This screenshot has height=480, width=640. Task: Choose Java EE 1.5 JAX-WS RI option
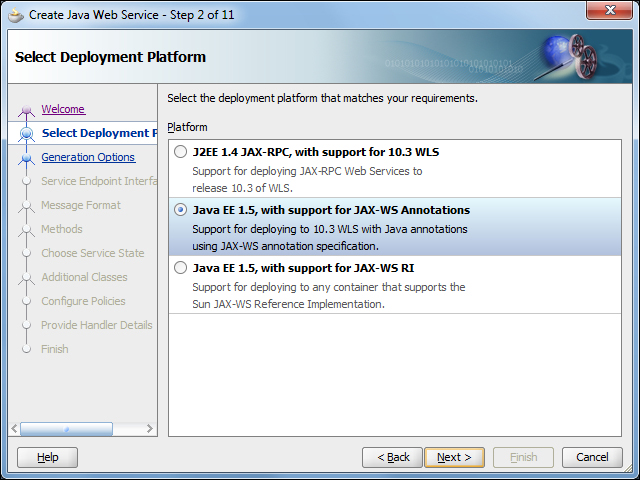point(180,268)
